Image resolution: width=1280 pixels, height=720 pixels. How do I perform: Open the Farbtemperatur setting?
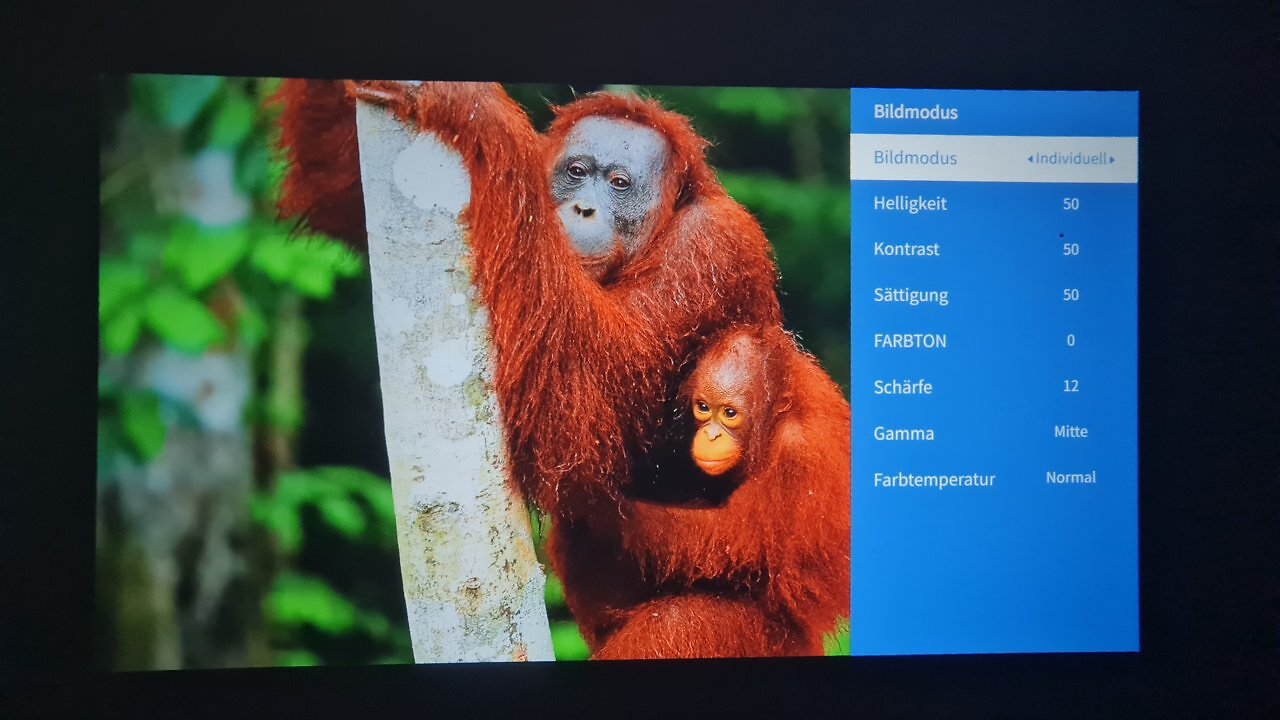(x=994, y=479)
